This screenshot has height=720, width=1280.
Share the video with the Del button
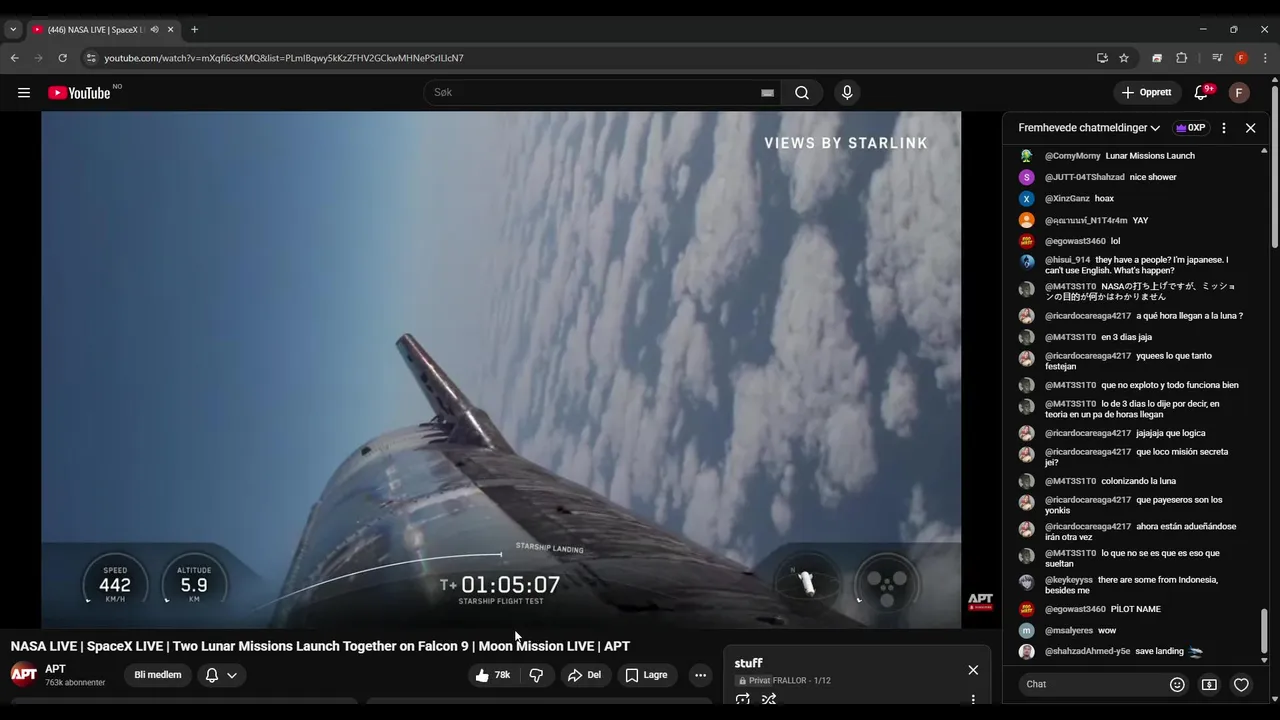pyautogui.click(x=584, y=675)
